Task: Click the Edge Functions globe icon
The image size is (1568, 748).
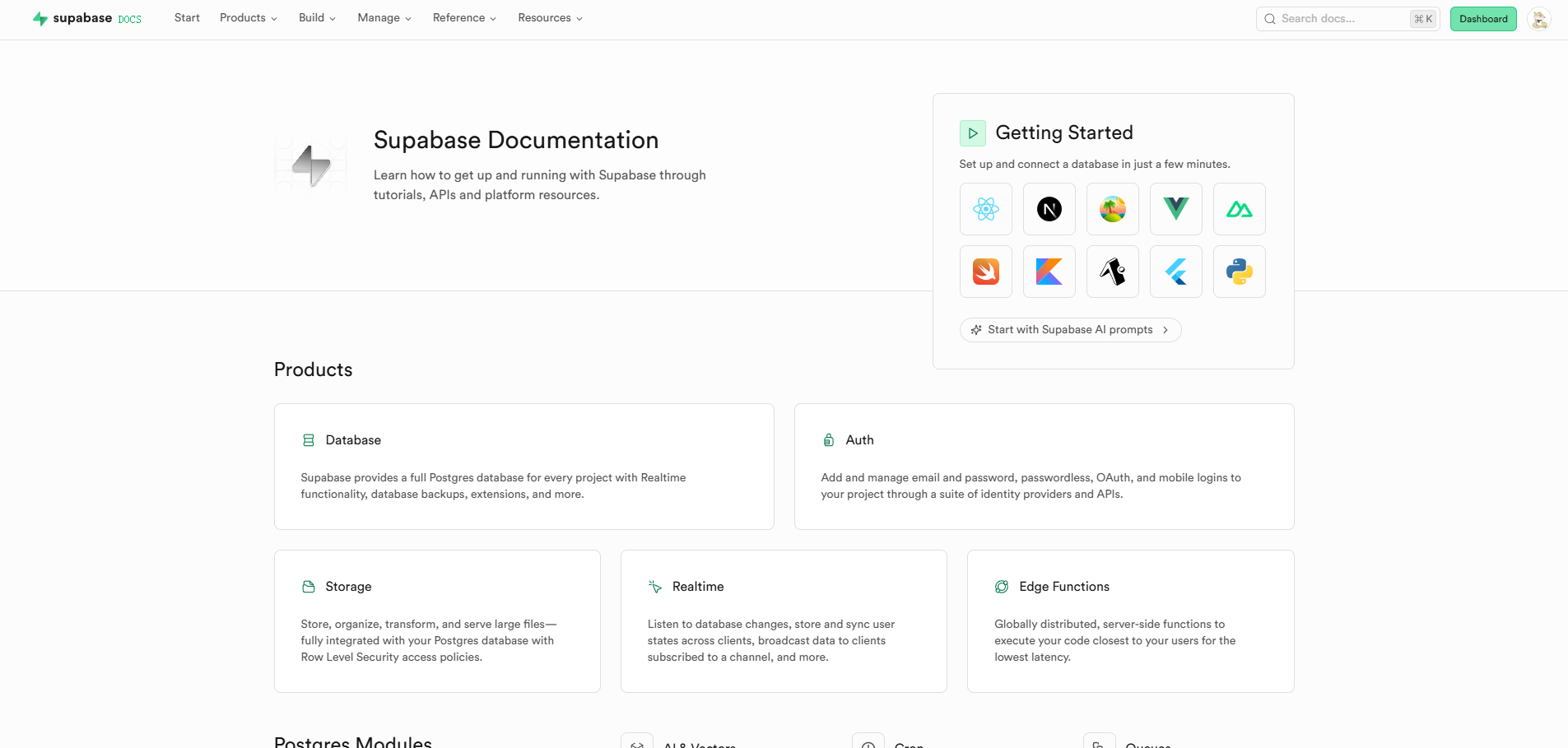Action: 1002,587
